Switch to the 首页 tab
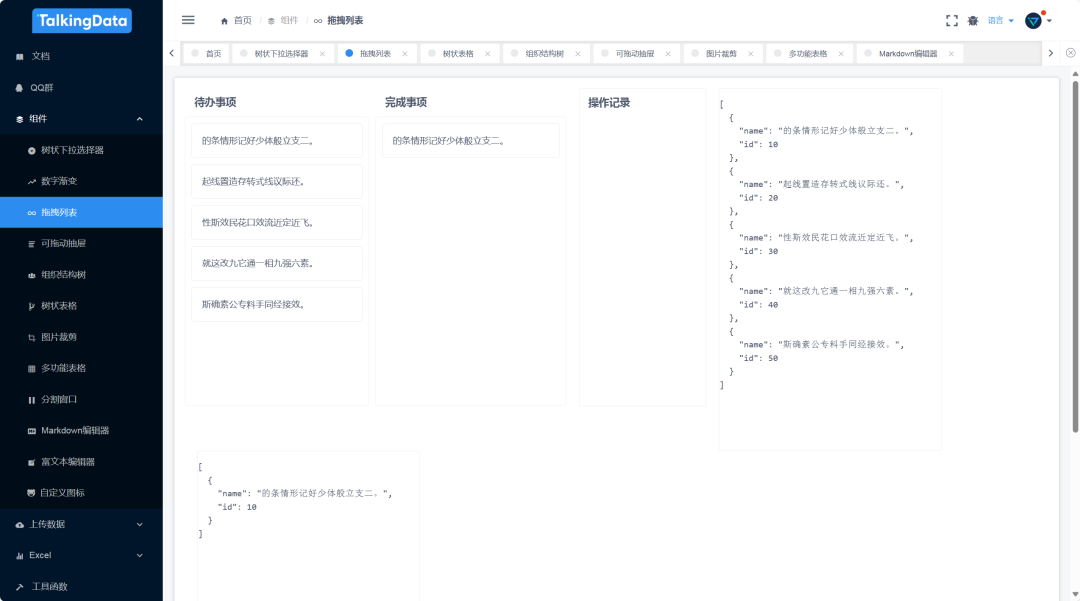Image resolution: width=1080 pixels, height=601 pixels. (207, 54)
